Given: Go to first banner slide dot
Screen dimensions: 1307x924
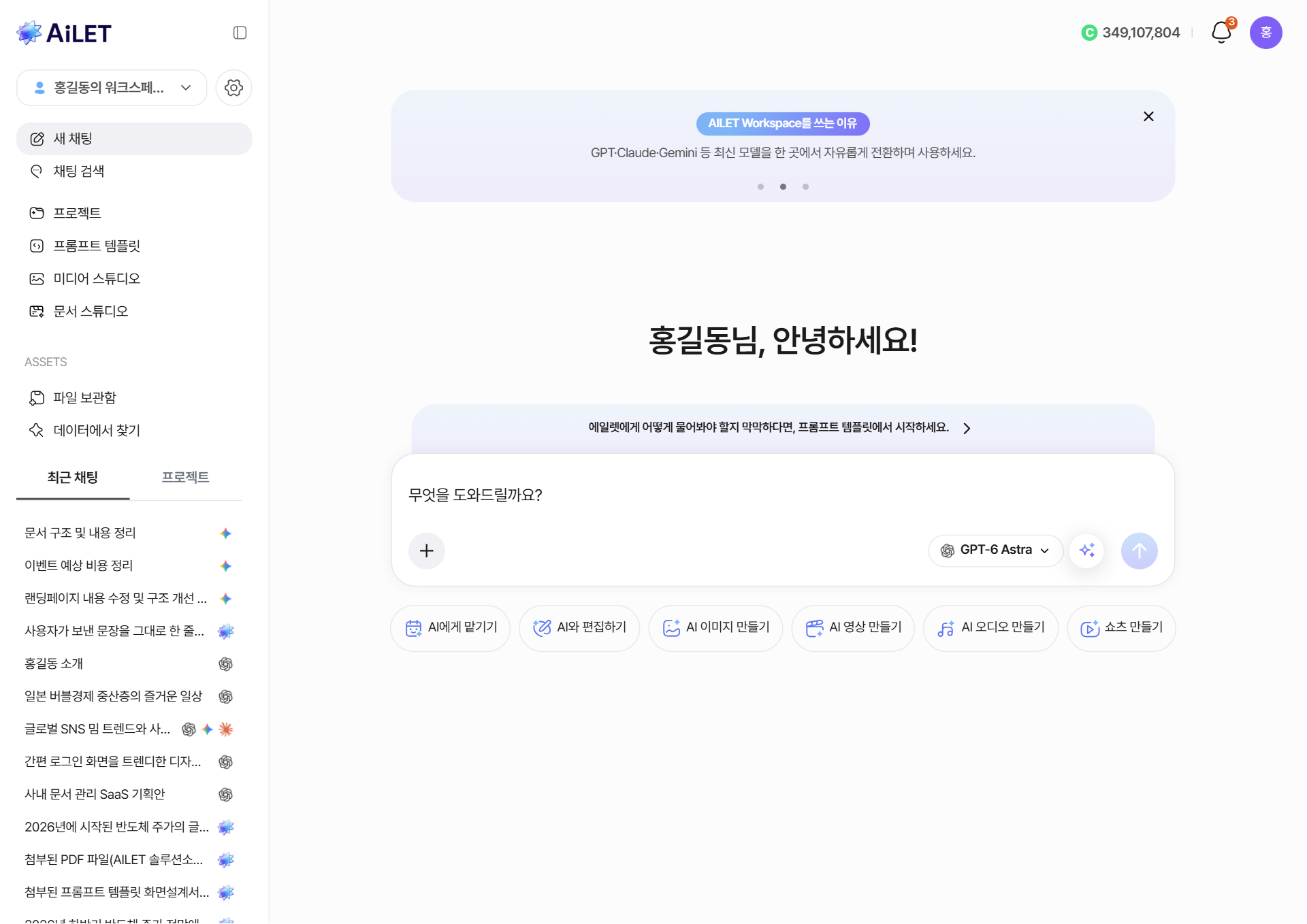Looking at the screenshot, I should click(x=760, y=186).
